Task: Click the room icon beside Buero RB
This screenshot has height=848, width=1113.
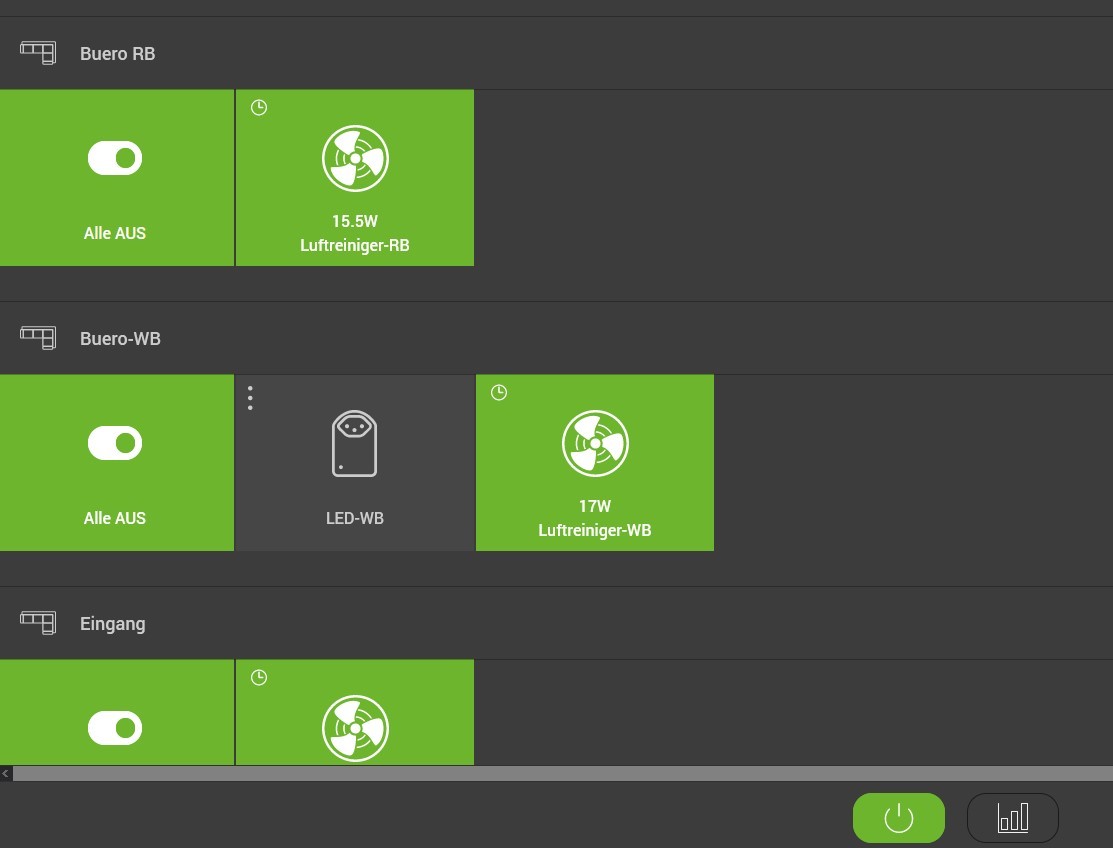Action: coord(38,53)
